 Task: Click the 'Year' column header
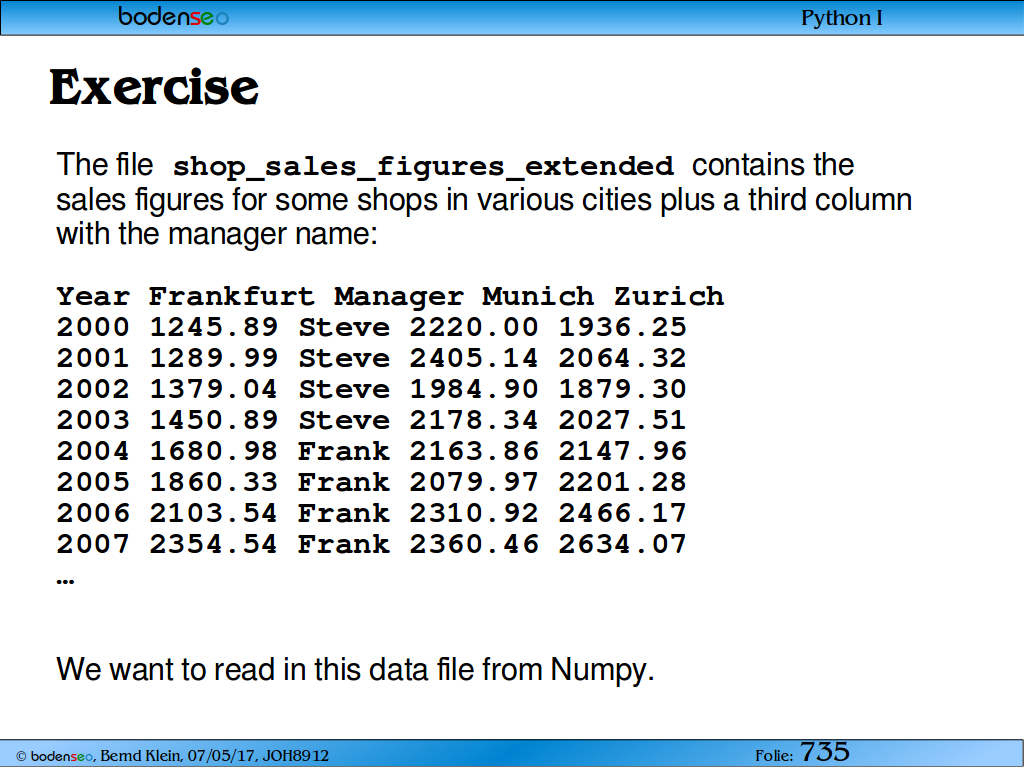coord(93,296)
